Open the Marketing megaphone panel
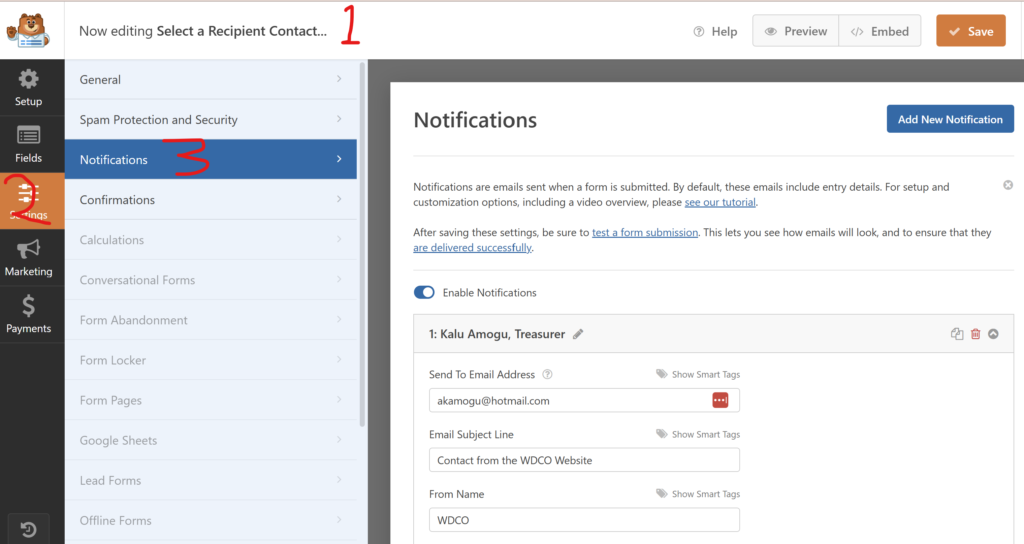 tap(28, 258)
